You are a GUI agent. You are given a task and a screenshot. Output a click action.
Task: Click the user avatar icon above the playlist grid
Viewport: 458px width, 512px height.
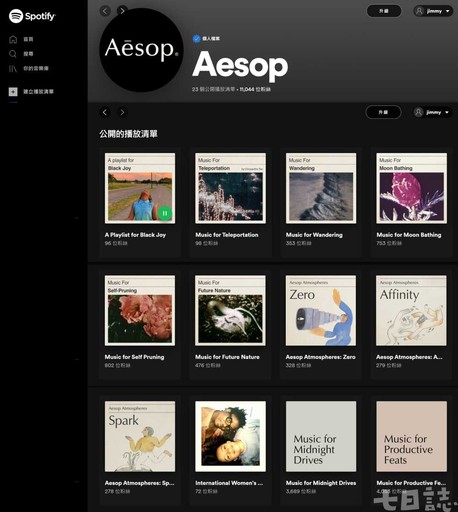(418, 112)
